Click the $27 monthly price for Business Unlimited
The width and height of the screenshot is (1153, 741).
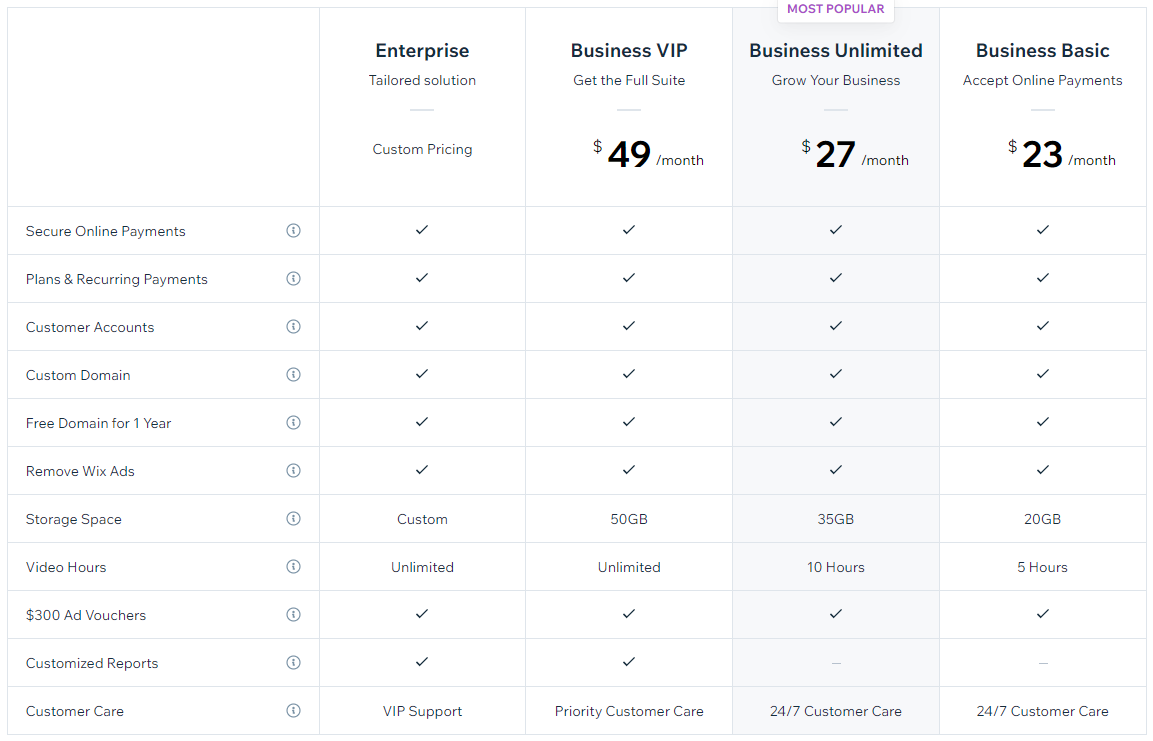coord(836,152)
